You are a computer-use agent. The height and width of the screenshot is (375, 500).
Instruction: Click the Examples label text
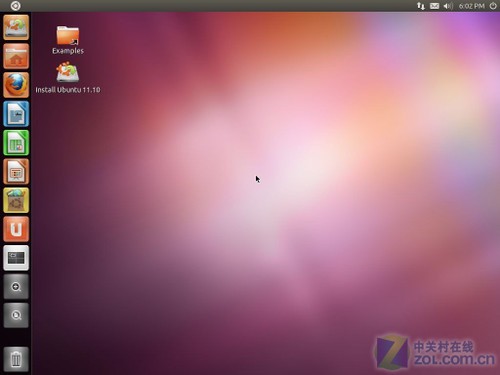coord(68,51)
